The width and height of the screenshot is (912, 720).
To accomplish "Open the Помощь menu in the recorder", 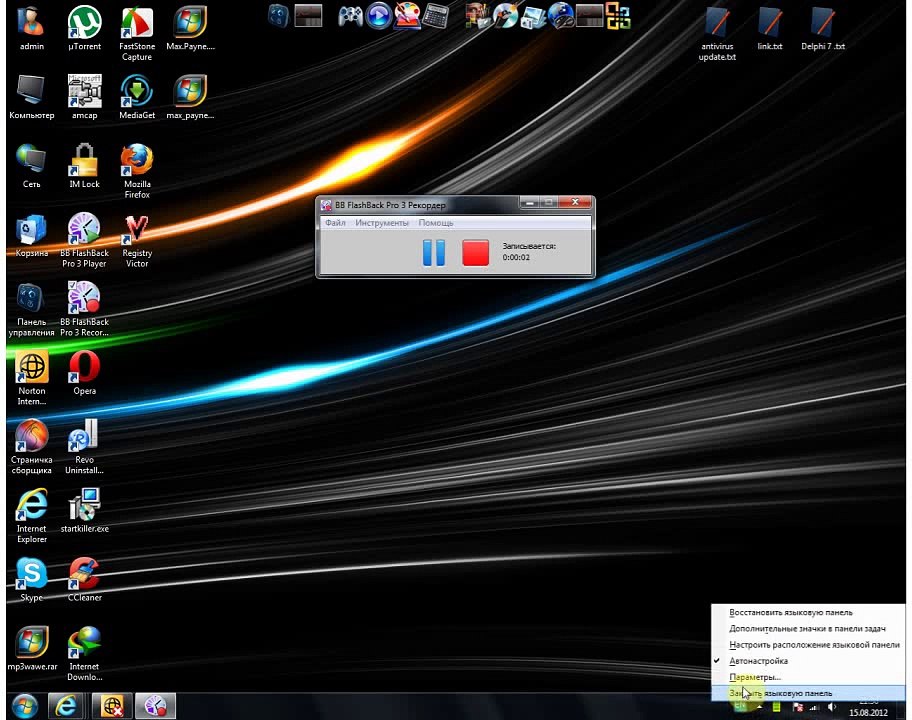I will tap(436, 223).
